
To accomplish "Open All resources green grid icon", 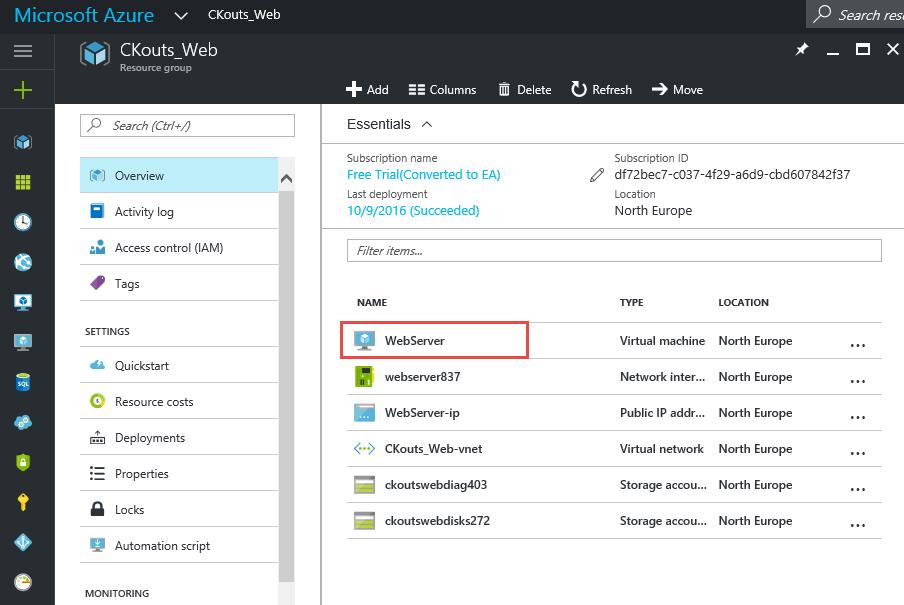I will pyautogui.click(x=23, y=182).
